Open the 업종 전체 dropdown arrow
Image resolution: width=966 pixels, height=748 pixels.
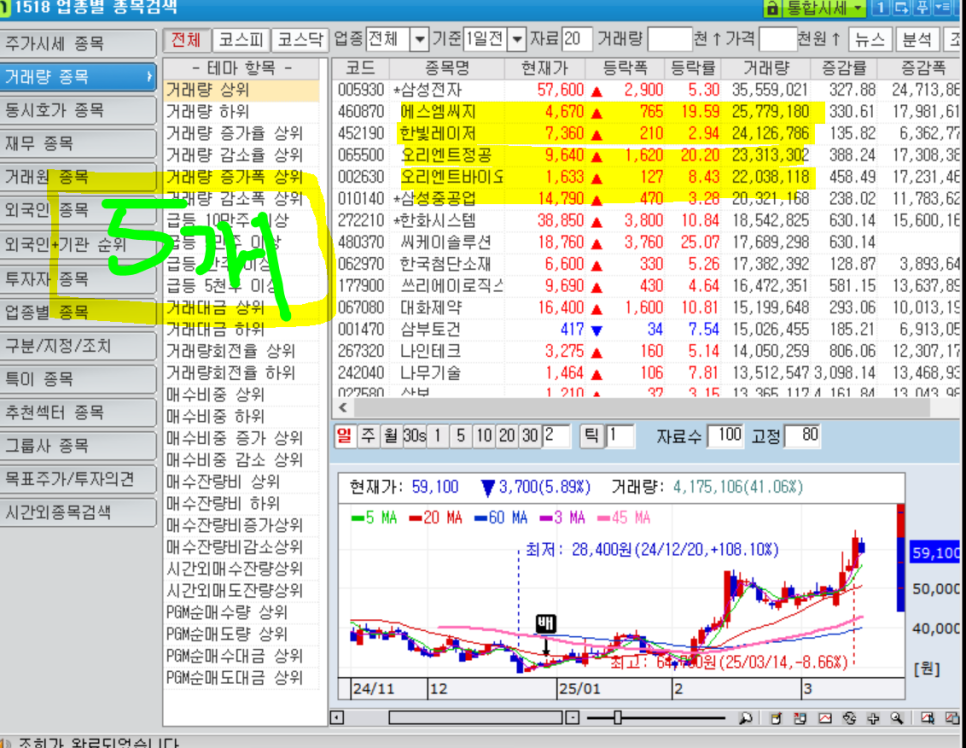[x=419, y=40]
